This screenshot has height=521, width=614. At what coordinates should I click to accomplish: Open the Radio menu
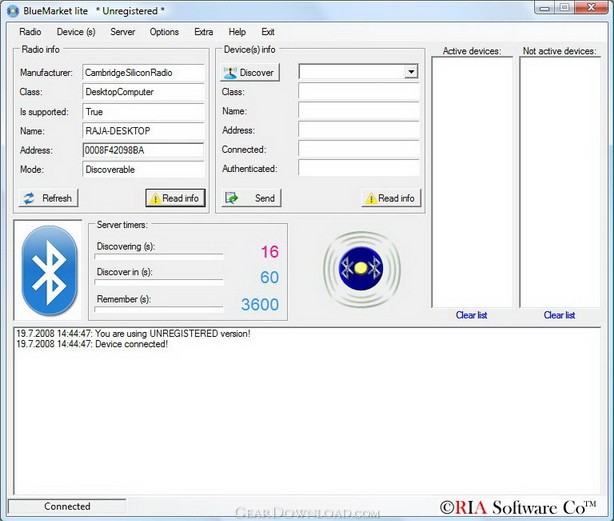(x=30, y=32)
